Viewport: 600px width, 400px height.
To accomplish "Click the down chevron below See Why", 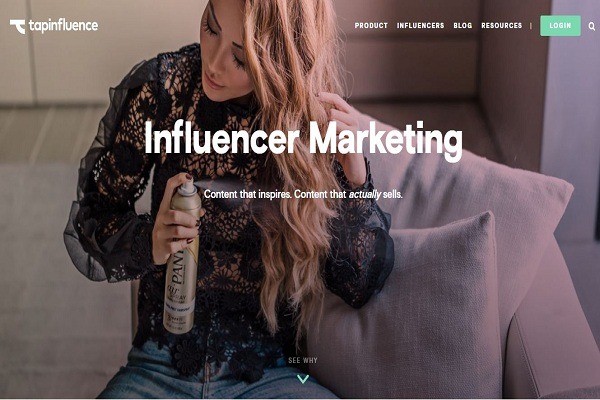I will tap(303, 379).
